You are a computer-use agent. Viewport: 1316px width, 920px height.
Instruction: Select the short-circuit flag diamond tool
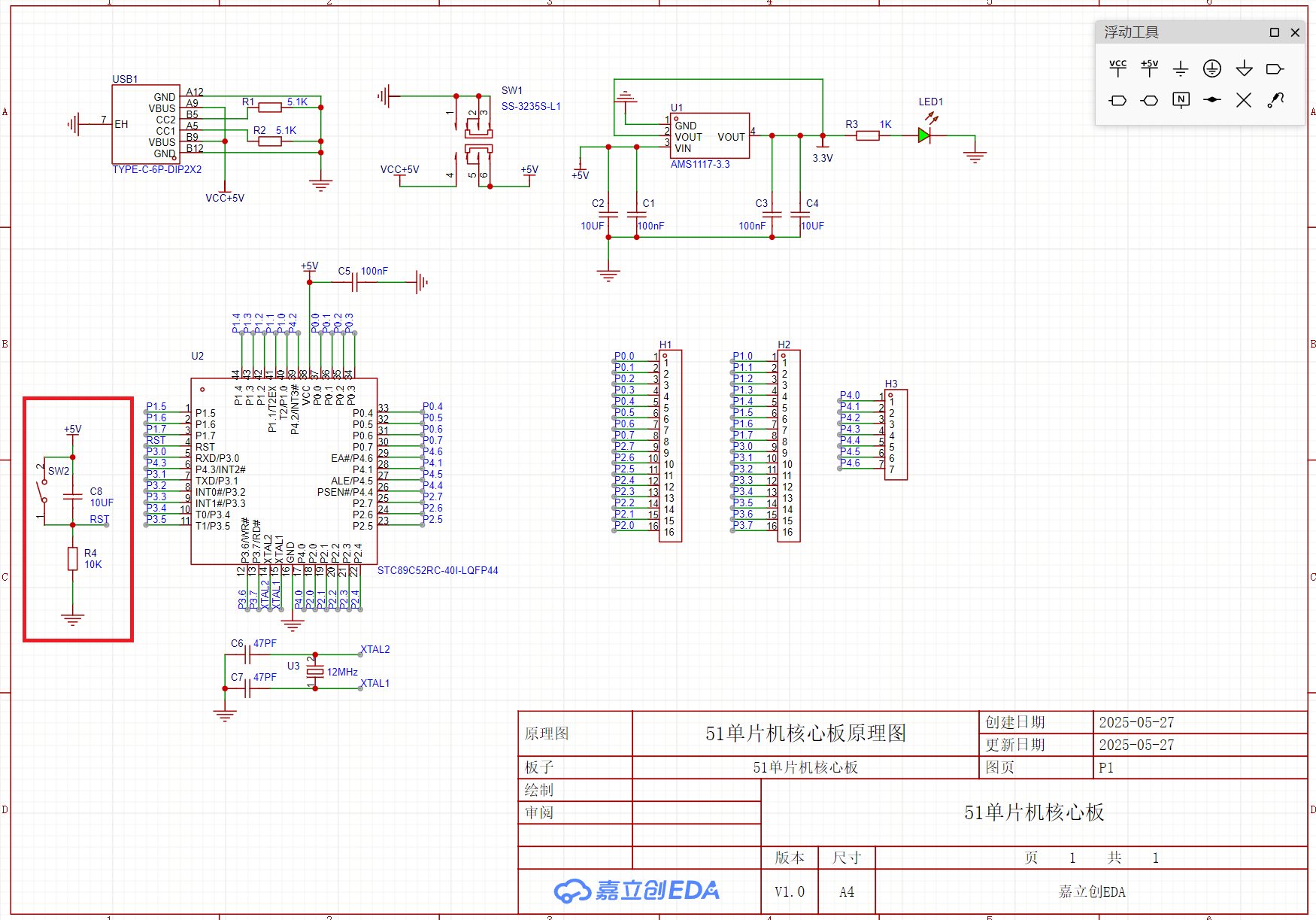(x=1212, y=100)
